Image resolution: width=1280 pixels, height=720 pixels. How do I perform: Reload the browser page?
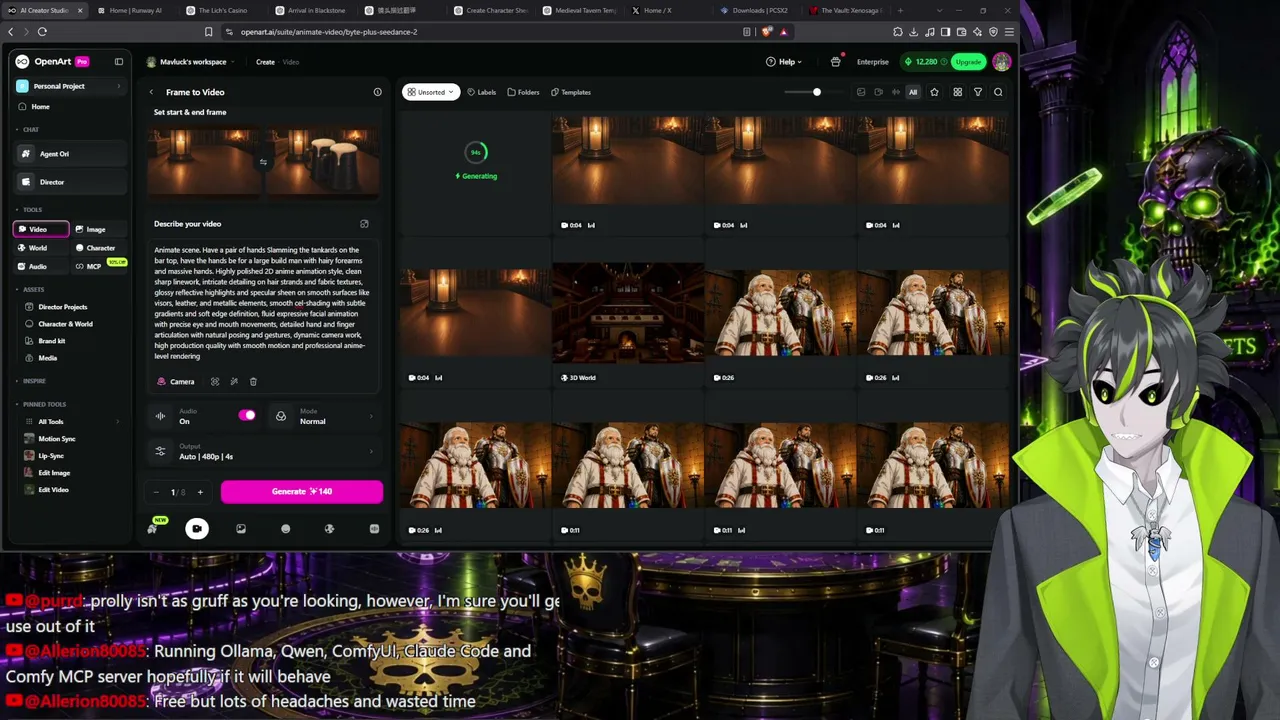pos(42,32)
